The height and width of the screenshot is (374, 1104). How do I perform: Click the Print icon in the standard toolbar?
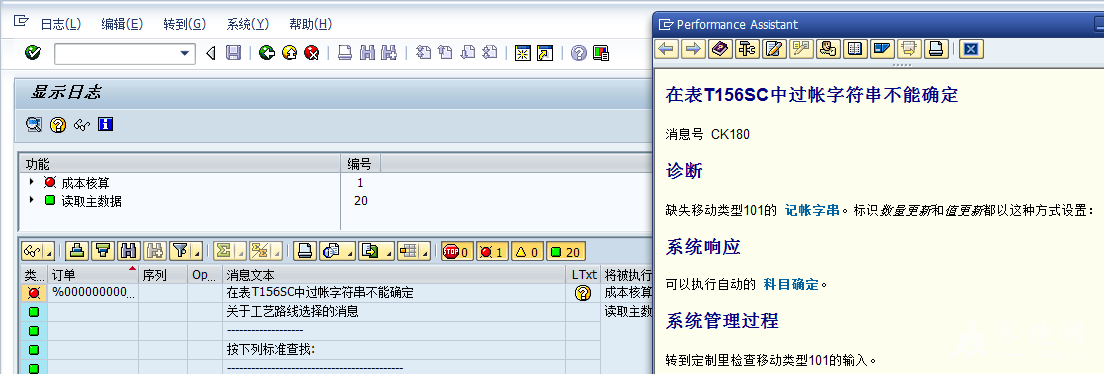tap(344, 53)
